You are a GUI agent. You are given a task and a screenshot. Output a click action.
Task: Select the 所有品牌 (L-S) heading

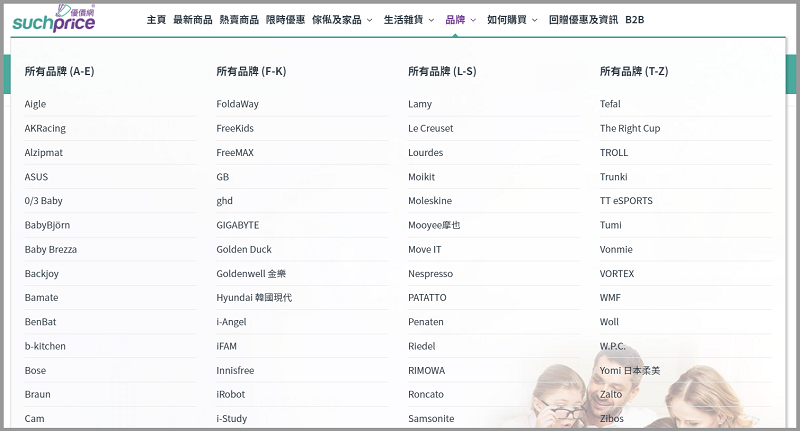442,71
